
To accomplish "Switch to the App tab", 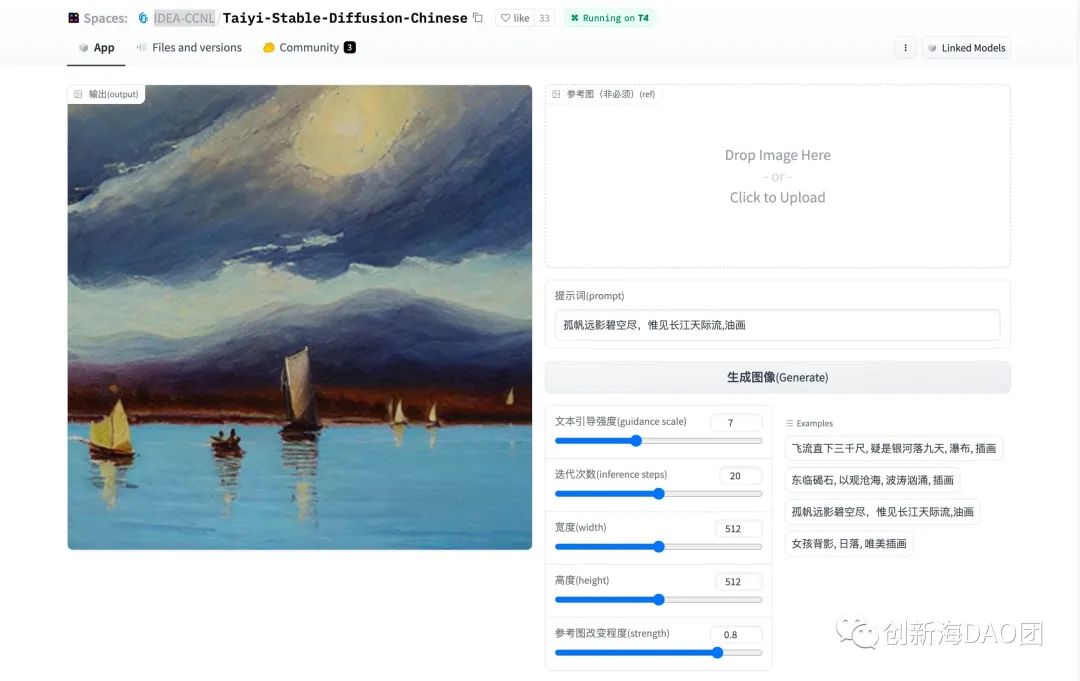I will pos(97,48).
